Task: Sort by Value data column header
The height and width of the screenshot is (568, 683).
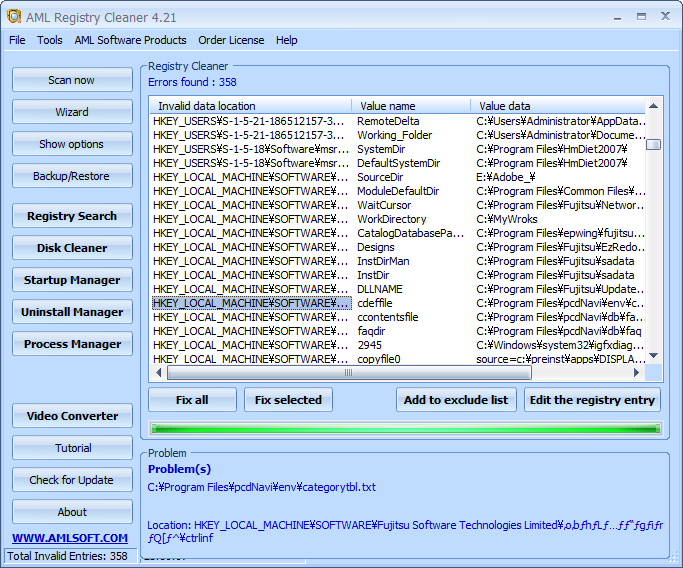Action: pos(558,106)
